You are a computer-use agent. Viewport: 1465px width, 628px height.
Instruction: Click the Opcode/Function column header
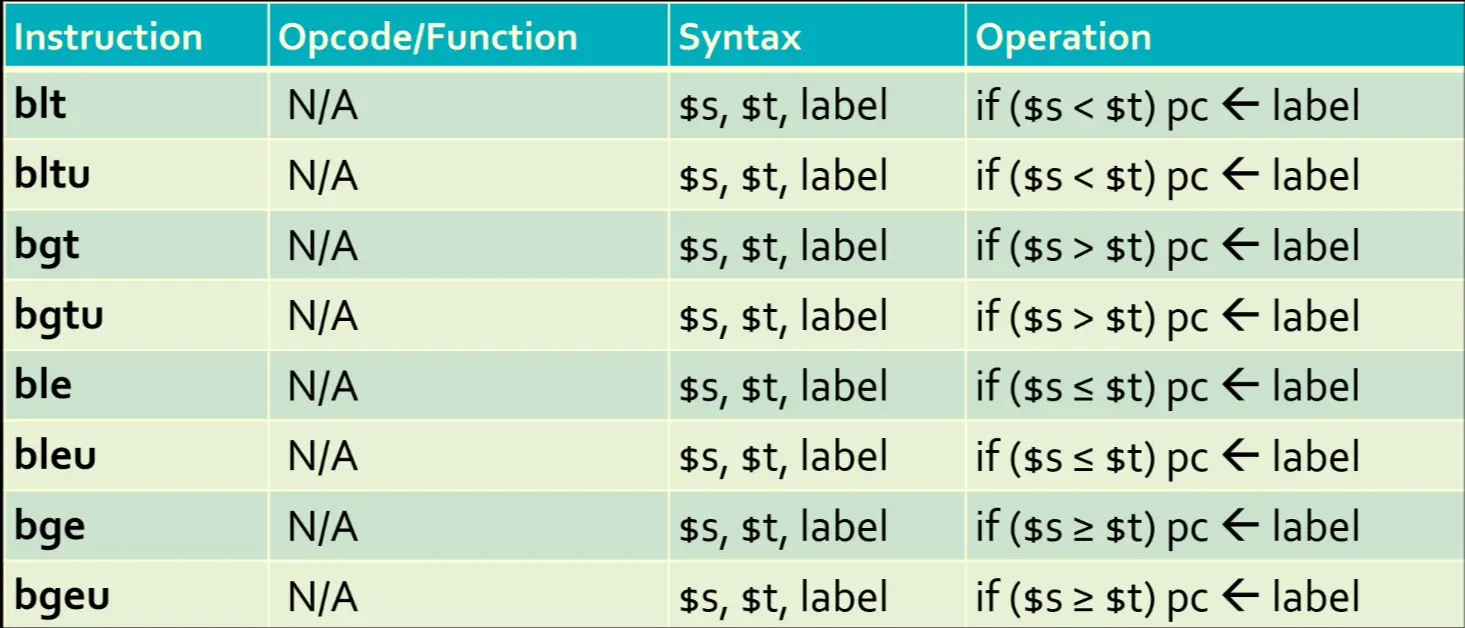point(428,38)
